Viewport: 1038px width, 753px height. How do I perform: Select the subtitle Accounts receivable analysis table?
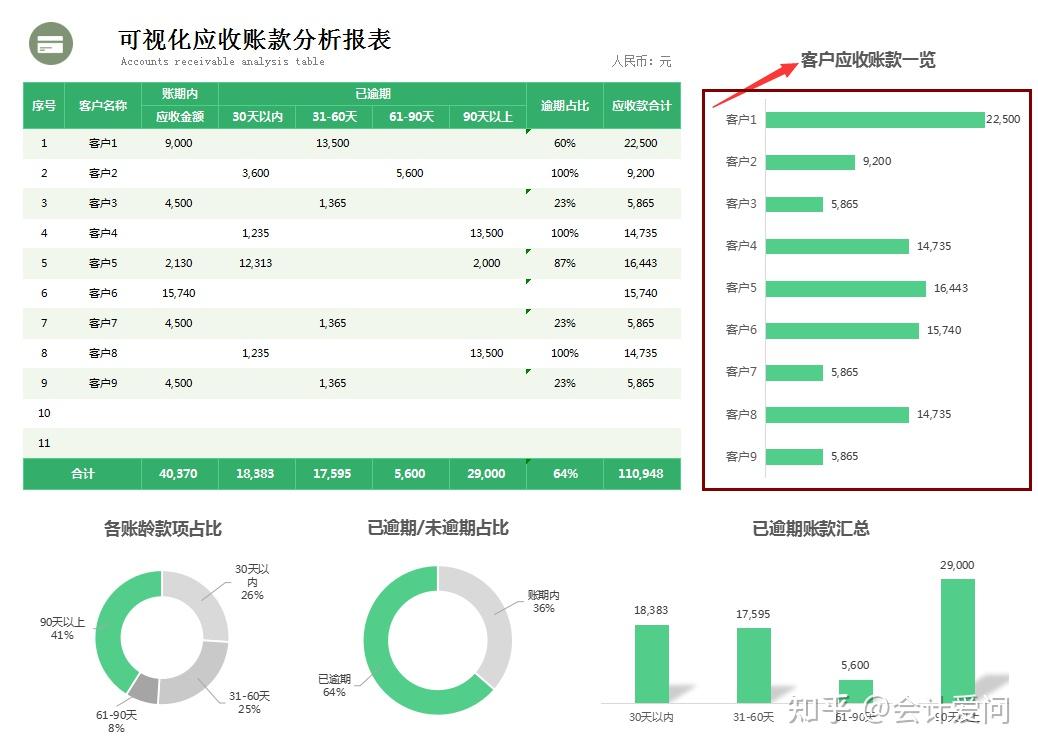[222, 62]
